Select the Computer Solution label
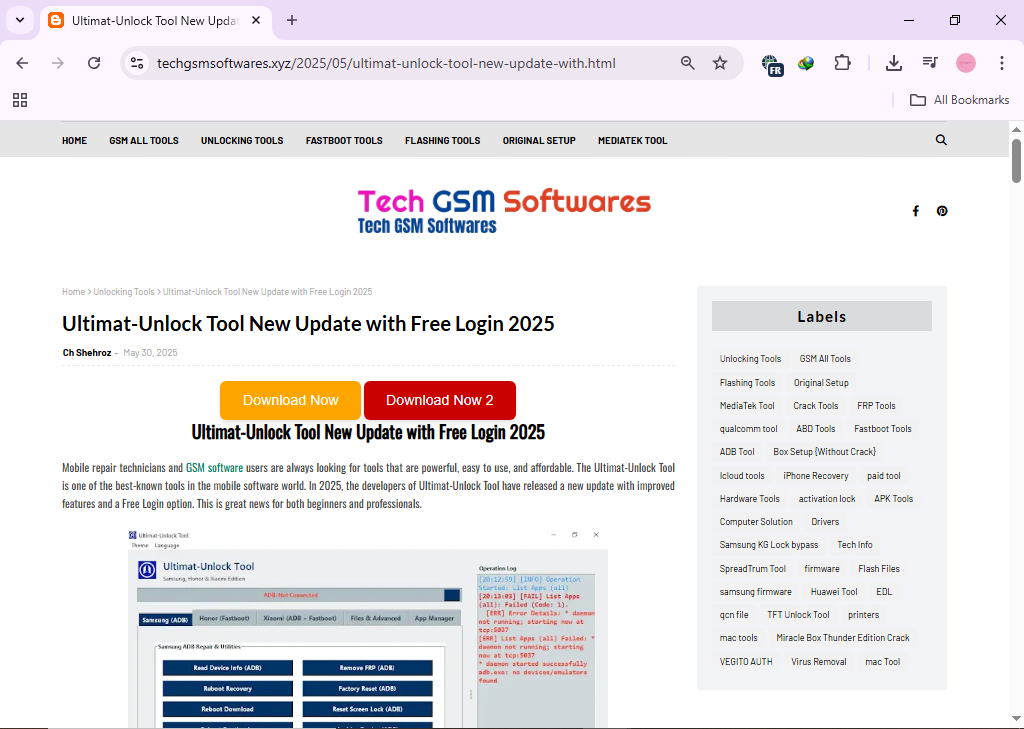The image size is (1024, 729). pyautogui.click(x=756, y=522)
